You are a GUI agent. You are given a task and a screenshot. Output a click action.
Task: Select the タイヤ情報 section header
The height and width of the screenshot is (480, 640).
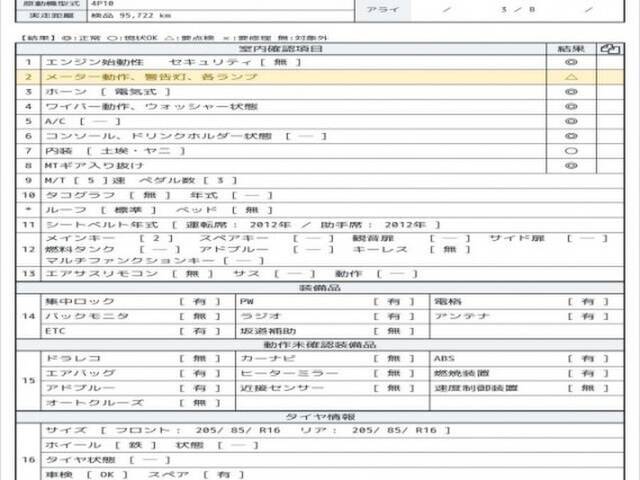(x=320, y=417)
